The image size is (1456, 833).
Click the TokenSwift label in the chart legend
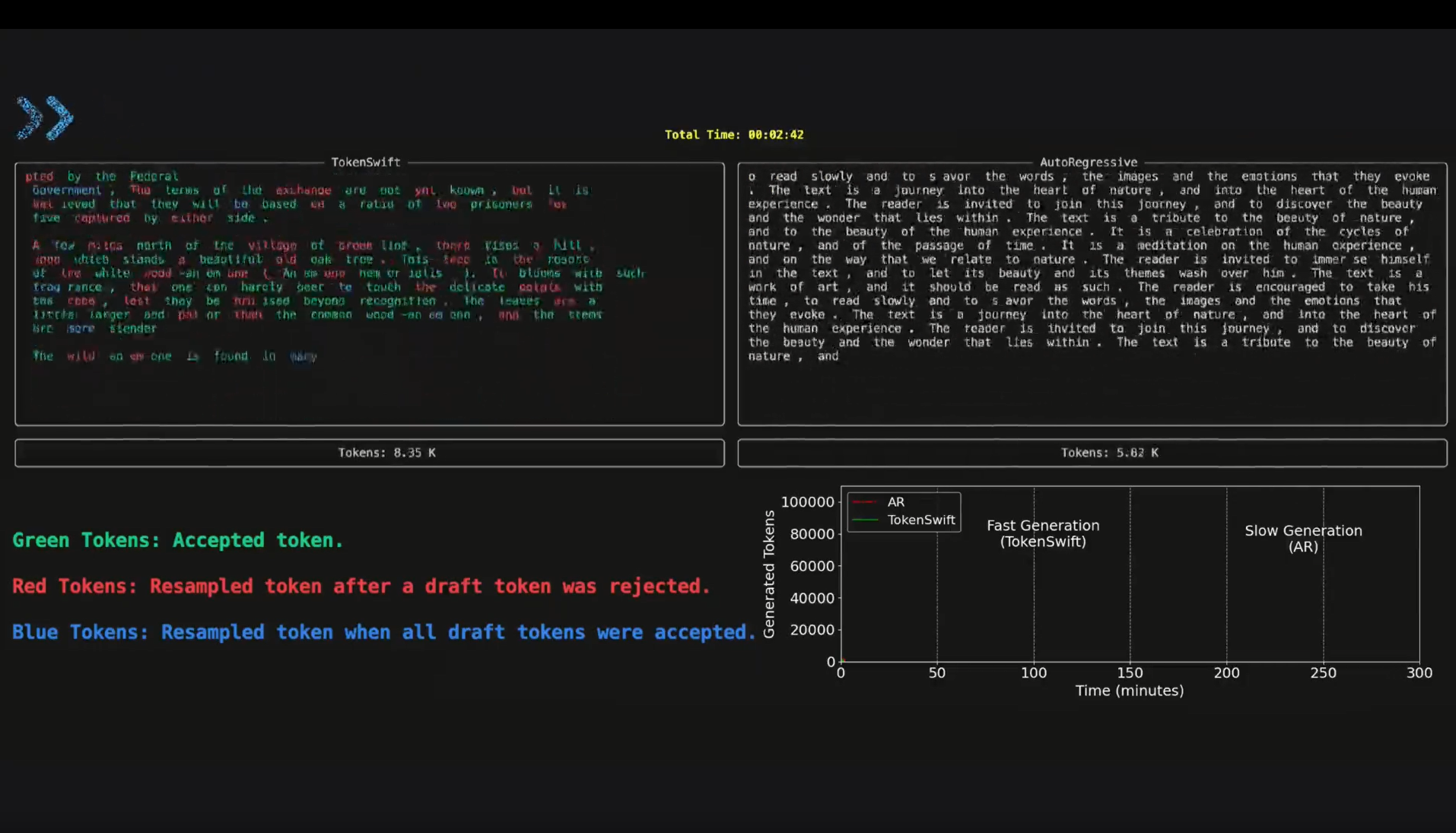pyautogui.click(x=921, y=520)
